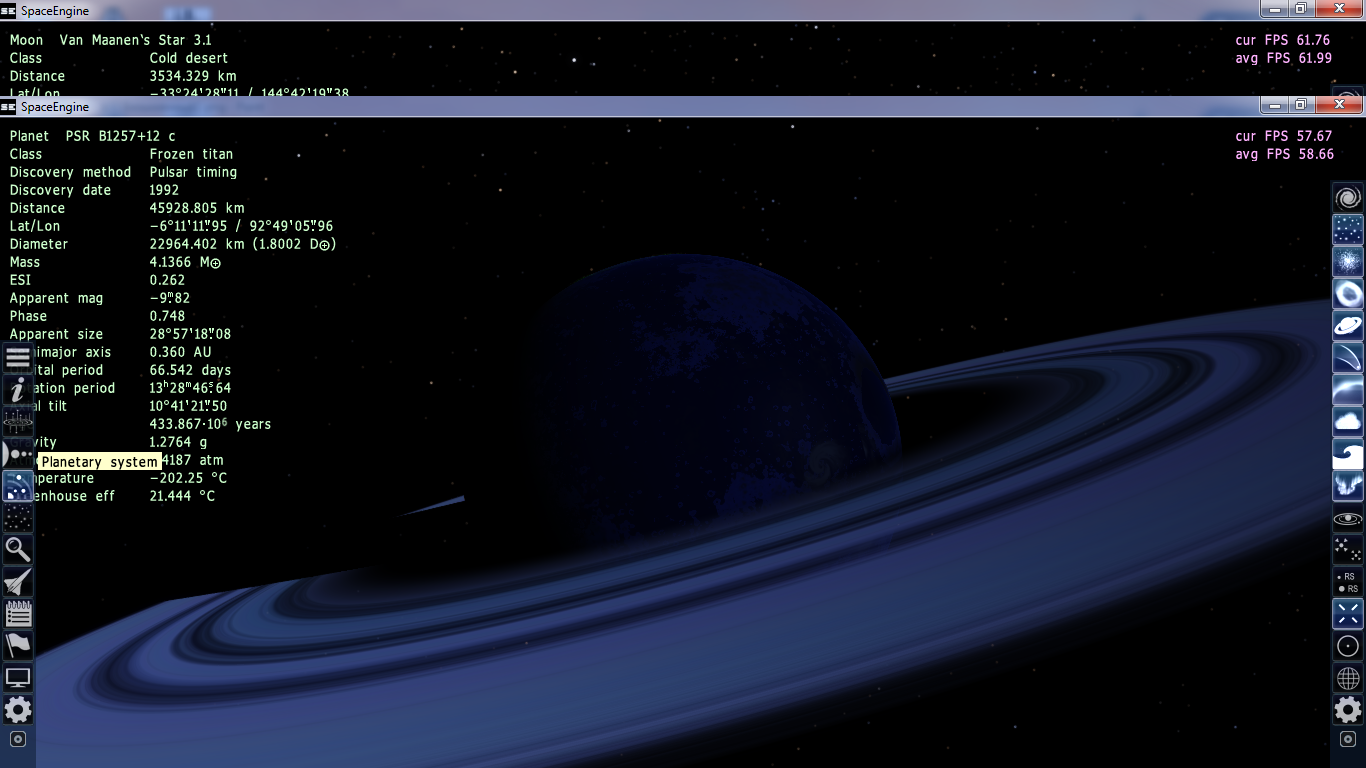Open the right toolbar settings gear
Screen dimensions: 1366x768
[x=1348, y=709]
